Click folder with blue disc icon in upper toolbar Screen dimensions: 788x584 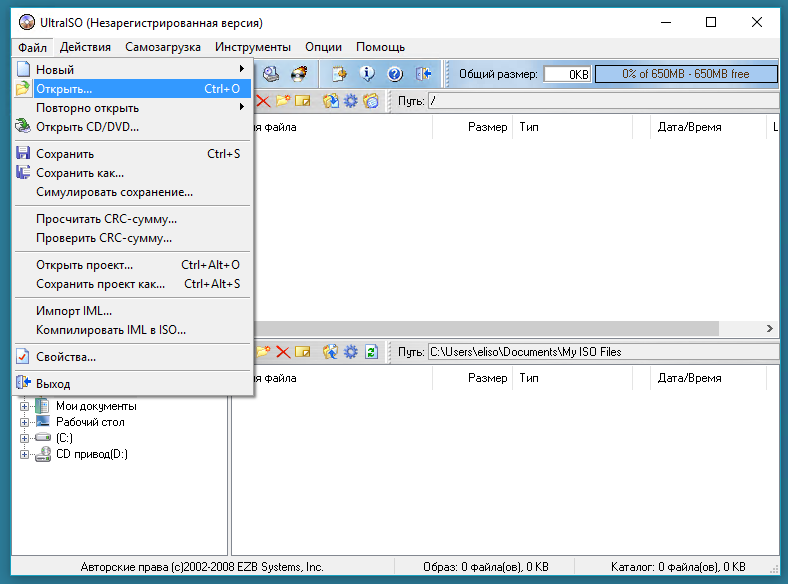[371, 101]
